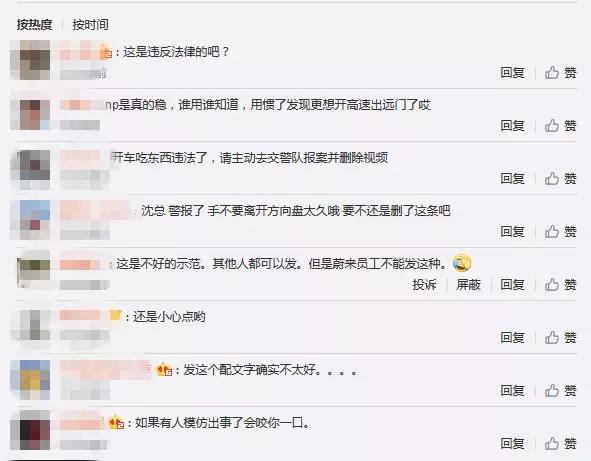The width and height of the screenshot is (591, 461).
Task: Like the comment '发这个配文字确实不太好'
Action: tap(560, 391)
